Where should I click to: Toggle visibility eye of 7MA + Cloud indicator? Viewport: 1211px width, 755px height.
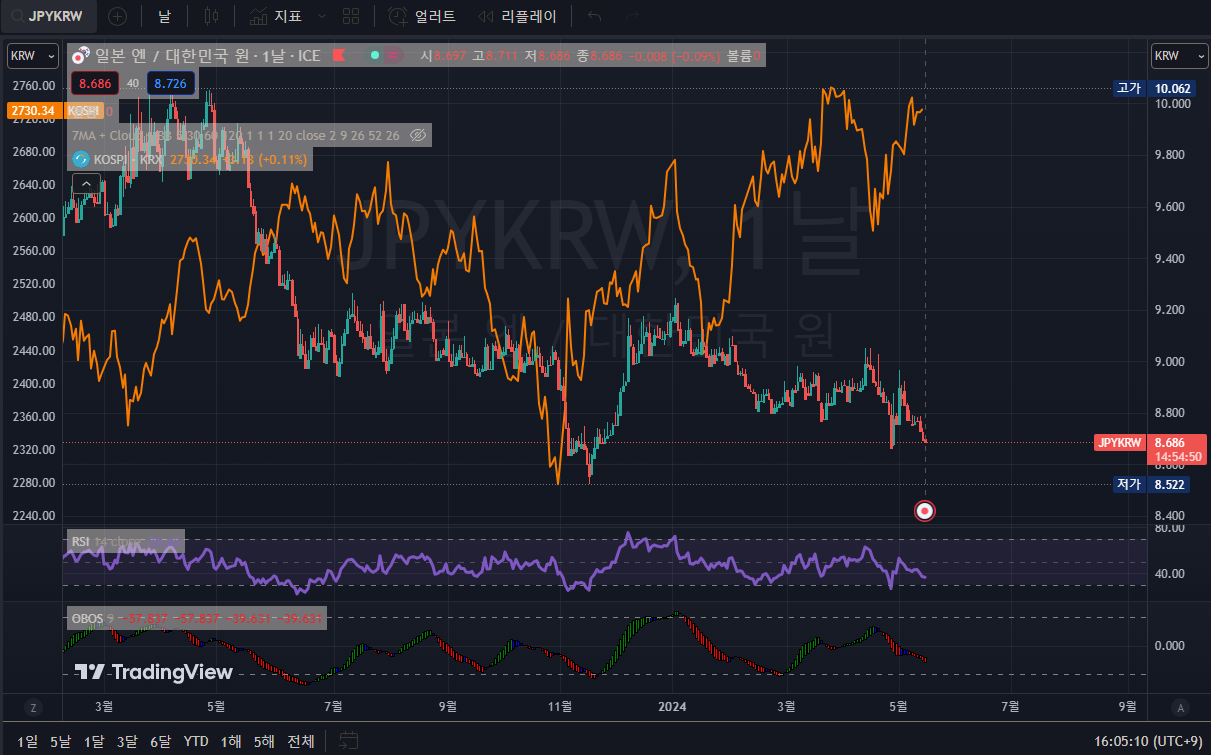[x=419, y=134]
